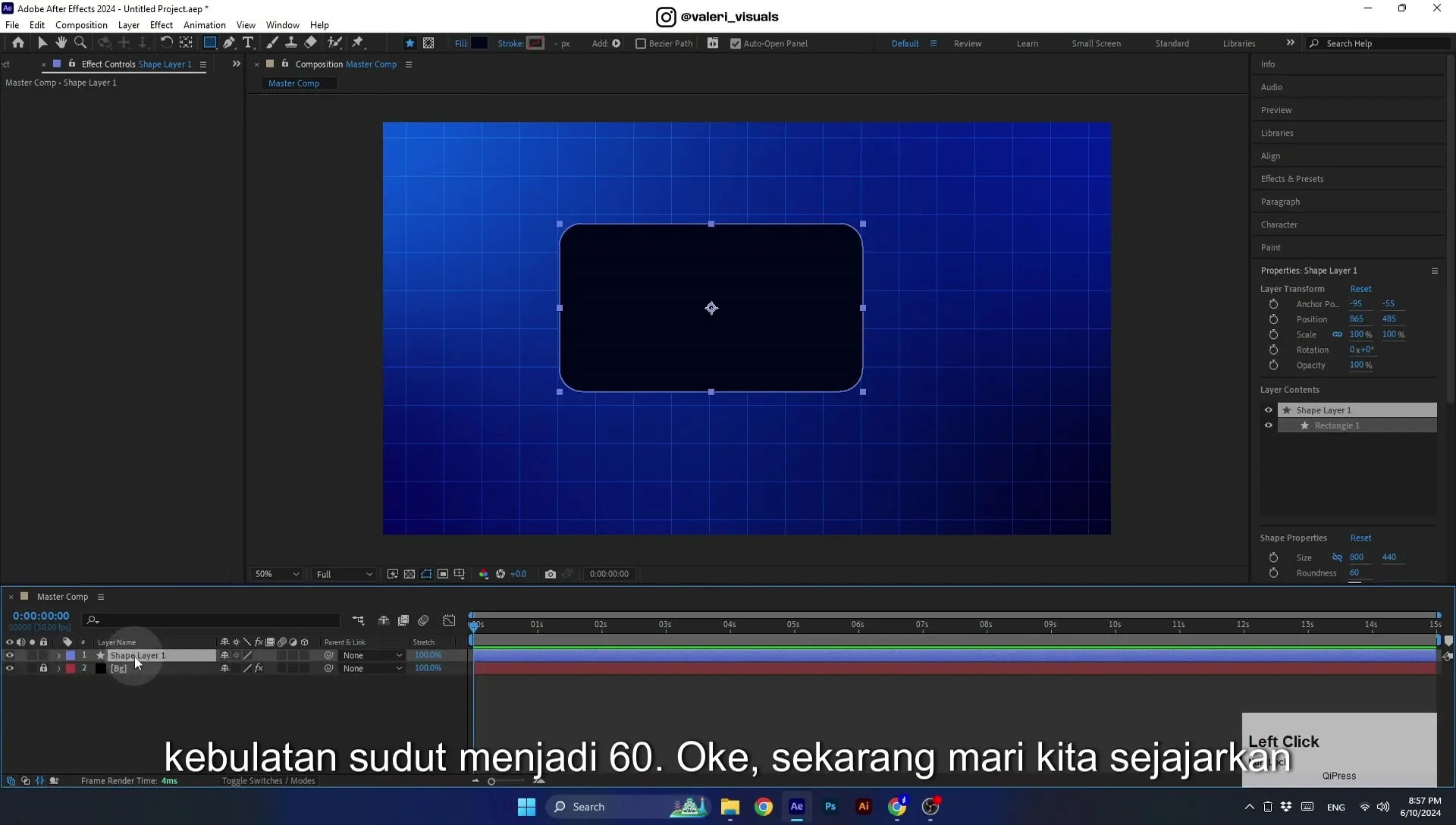Expand Shape Layer 1 properties in timeline
This screenshot has height=825, width=1456.
[58, 656]
